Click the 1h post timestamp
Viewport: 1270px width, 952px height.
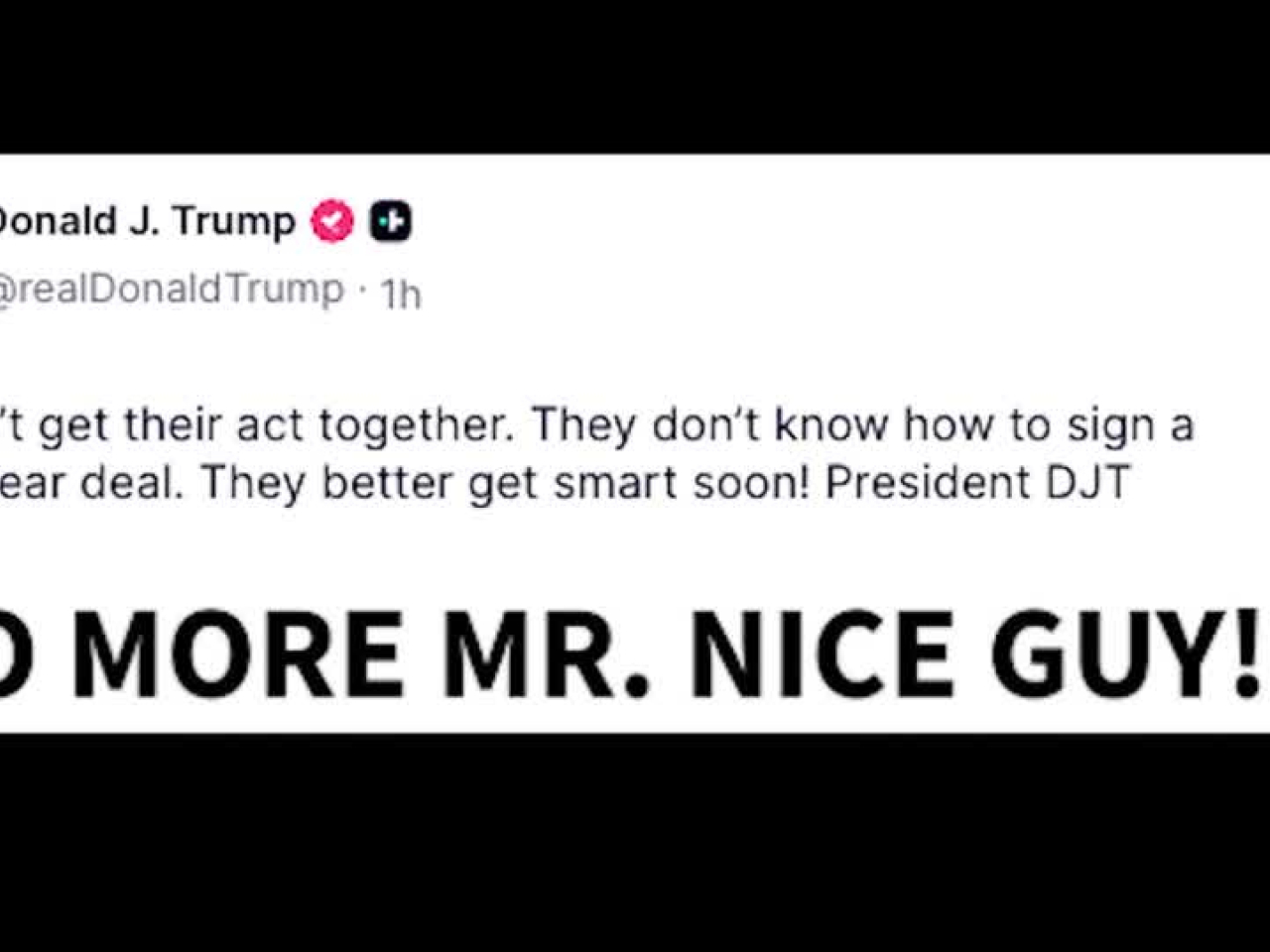coord(401,294)
